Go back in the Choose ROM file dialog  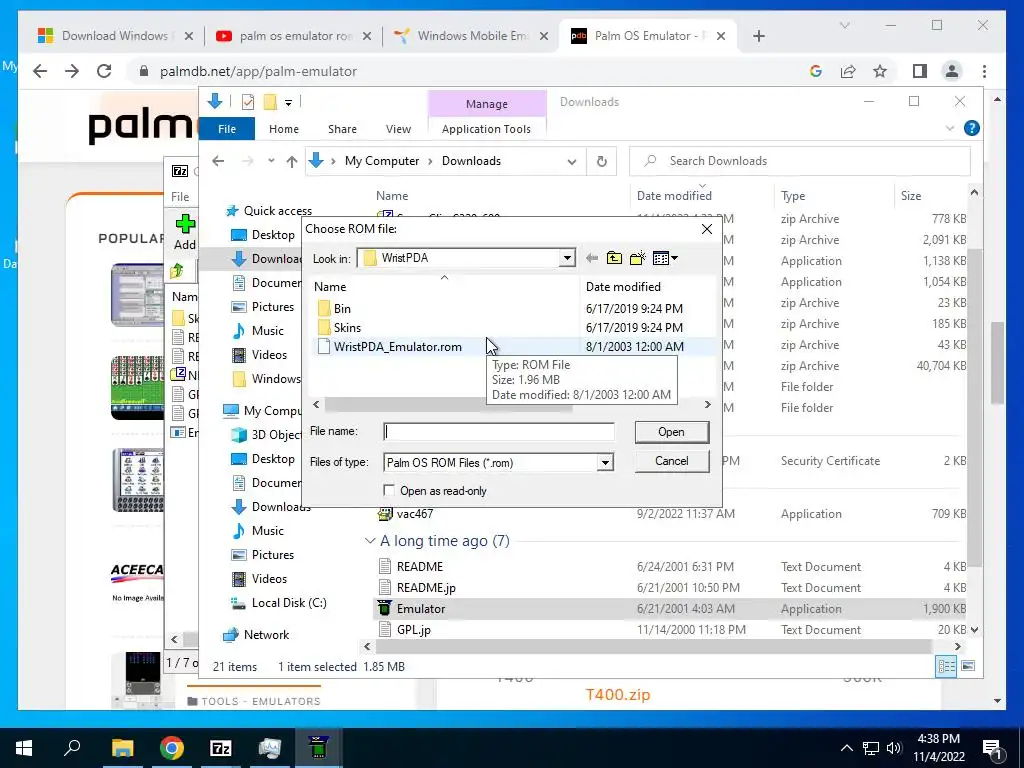(592, 258)
